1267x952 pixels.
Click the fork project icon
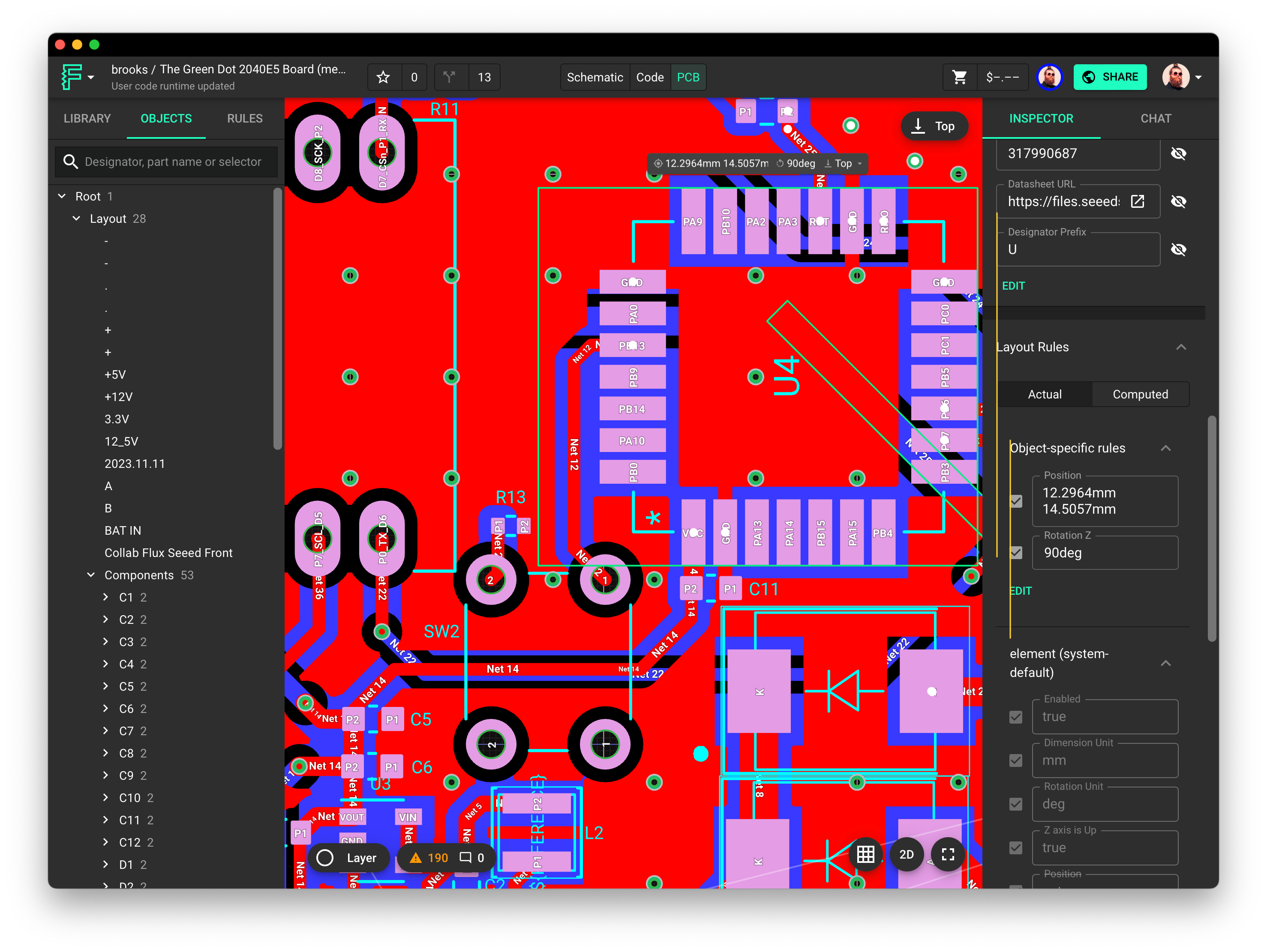[x=450, y=77]
